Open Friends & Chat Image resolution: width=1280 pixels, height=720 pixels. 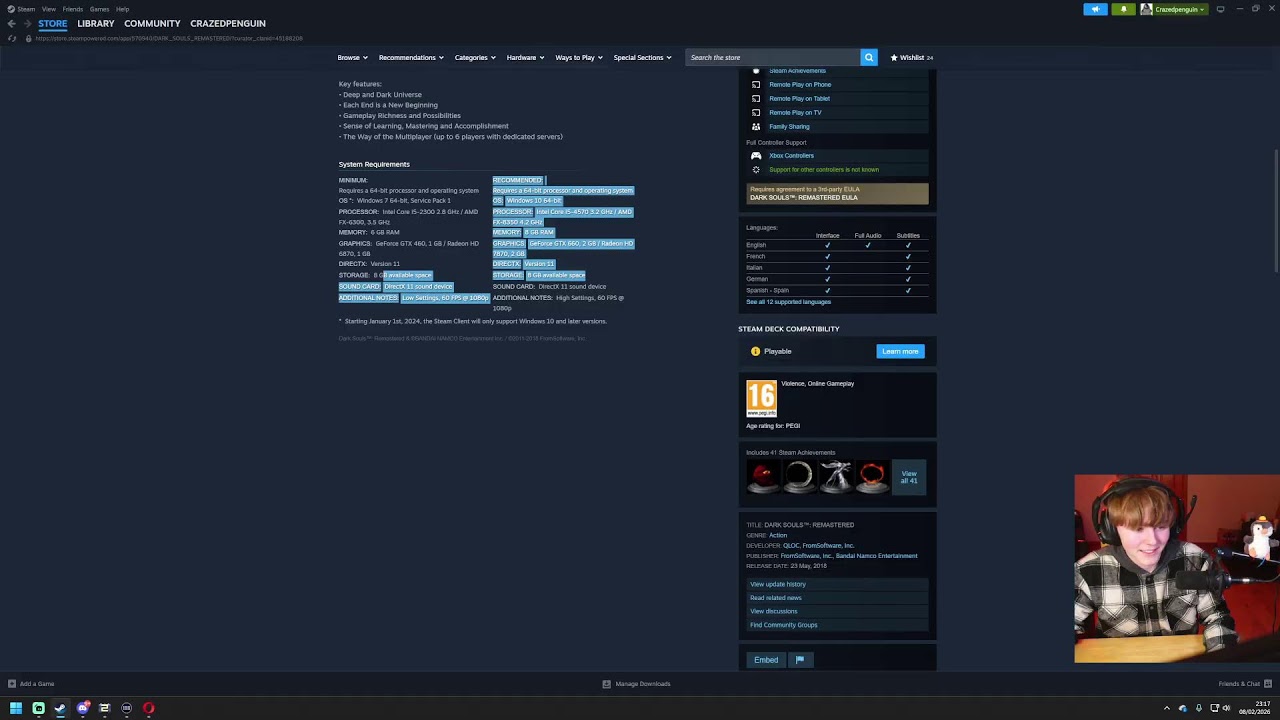click(1243, 684)
